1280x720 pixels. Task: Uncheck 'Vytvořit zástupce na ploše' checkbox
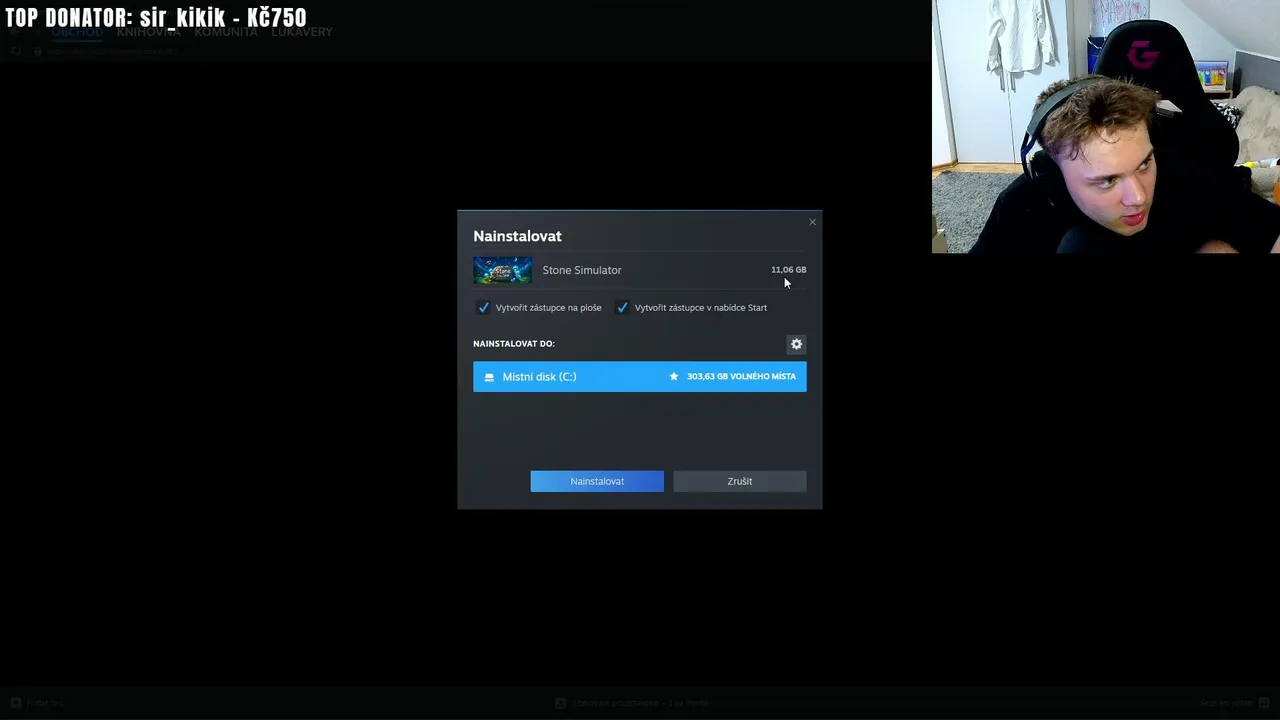pyautogui.click(x=484, y=308)
